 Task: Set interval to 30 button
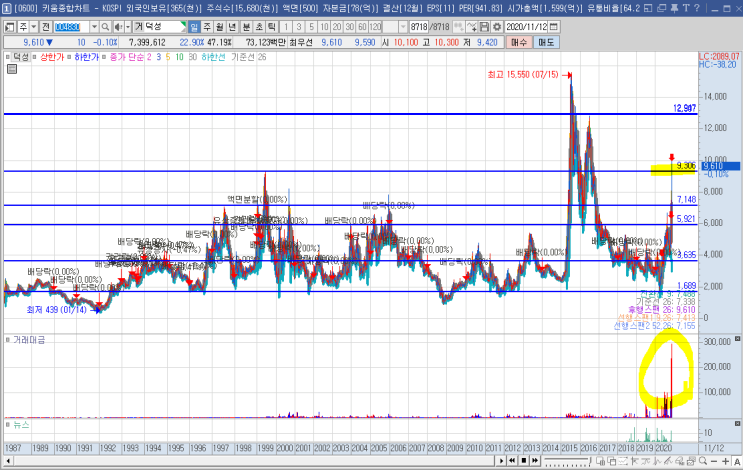(350, 27)
